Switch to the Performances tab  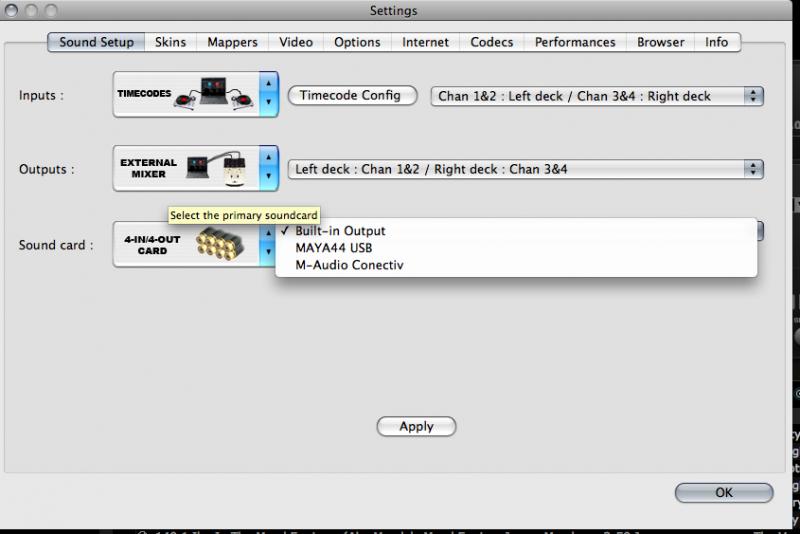(x=575, y=42)
